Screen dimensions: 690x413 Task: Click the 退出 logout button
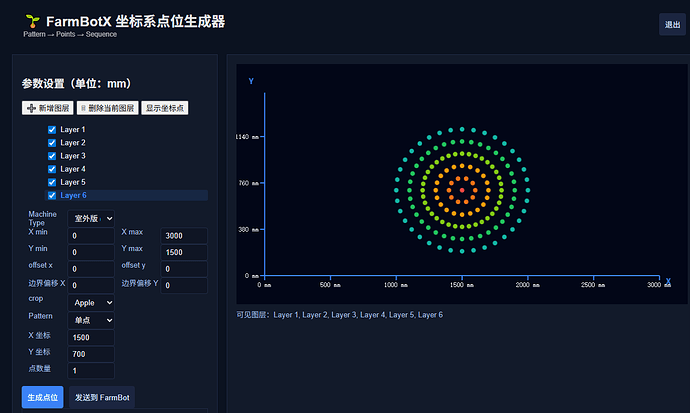click(x=672, y=25)
